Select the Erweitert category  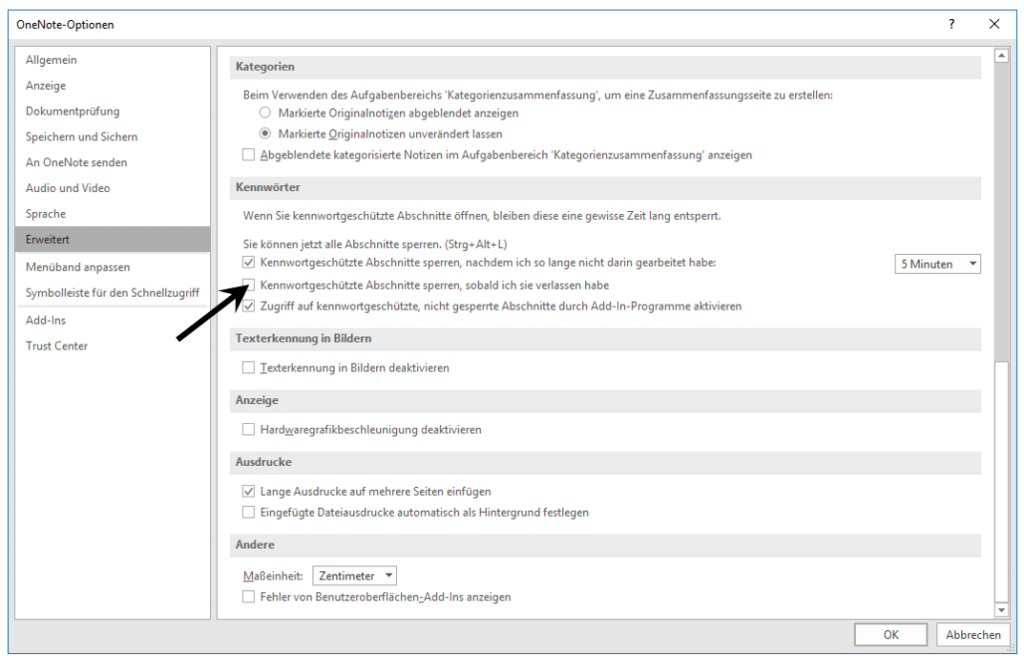(x=112, y=239)
